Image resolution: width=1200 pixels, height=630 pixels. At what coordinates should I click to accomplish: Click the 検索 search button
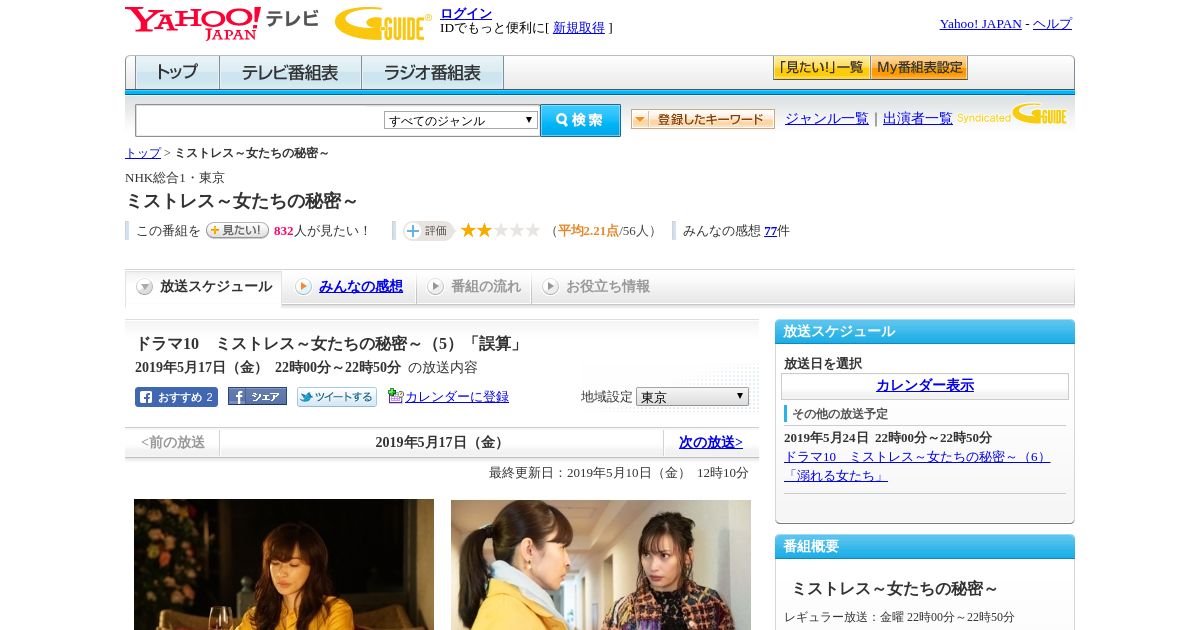click(580, 120)
